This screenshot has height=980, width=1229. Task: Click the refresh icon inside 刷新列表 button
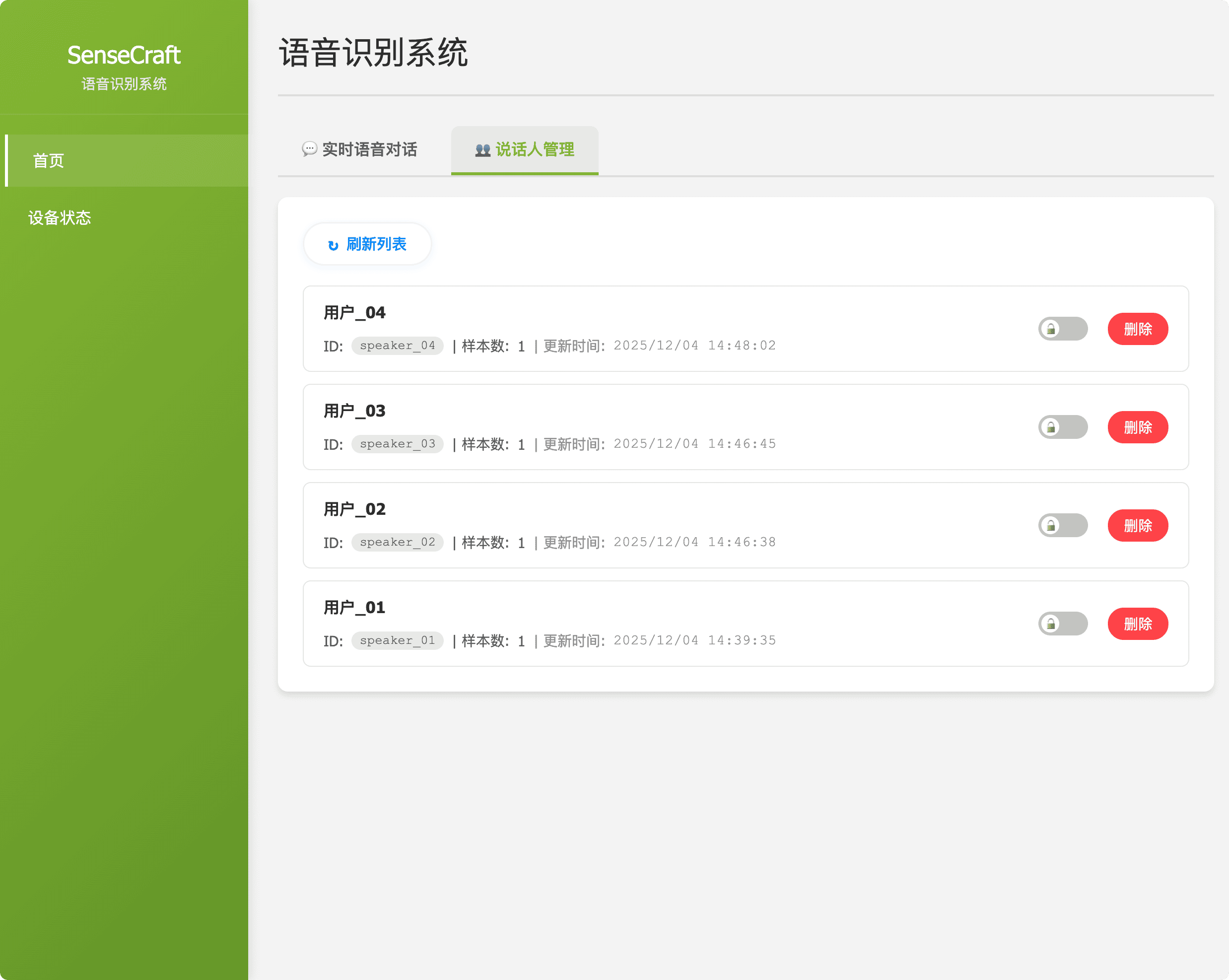pos(333,244)
